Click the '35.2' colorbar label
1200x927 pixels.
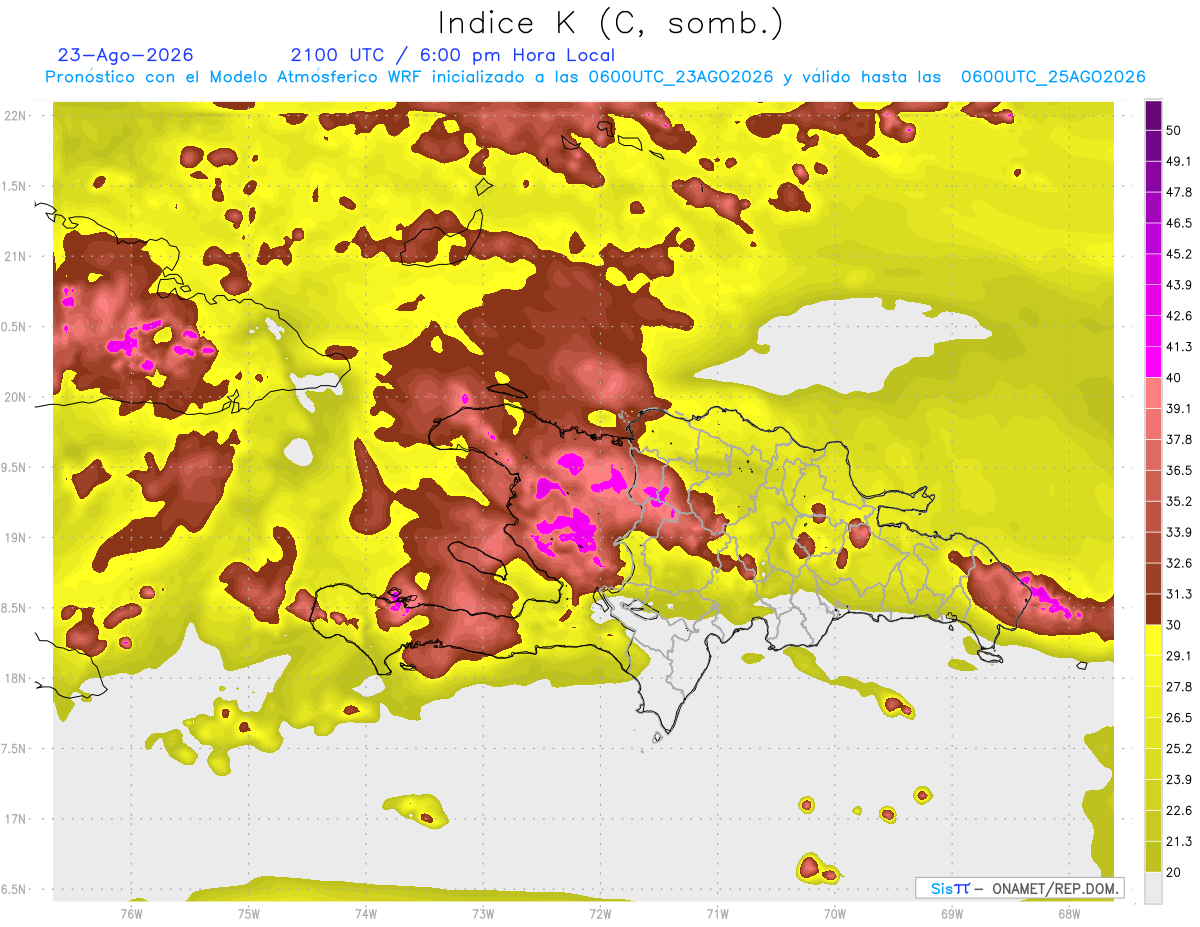click(1179, 501)
